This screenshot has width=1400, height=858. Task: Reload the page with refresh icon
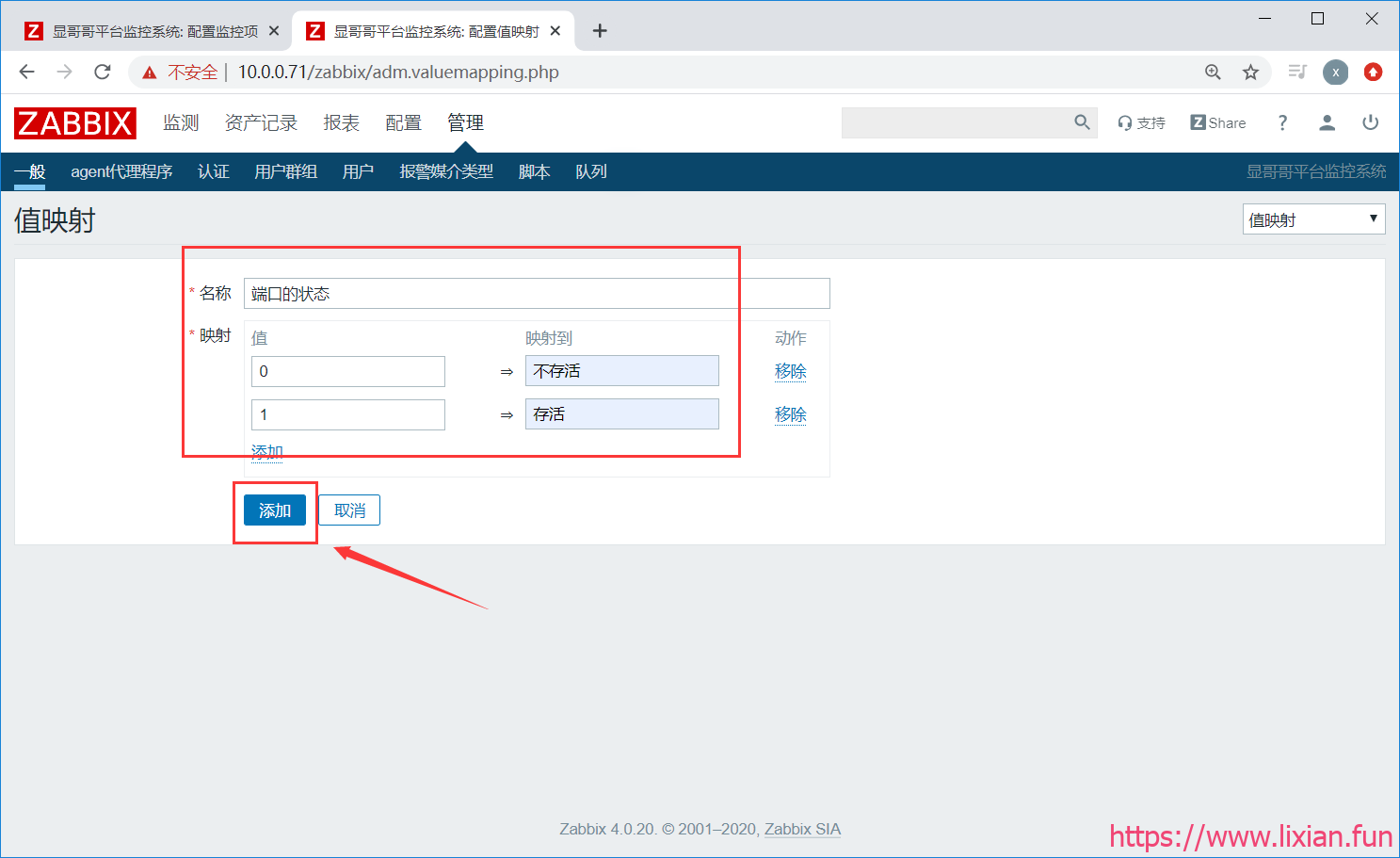coord(103,73)
